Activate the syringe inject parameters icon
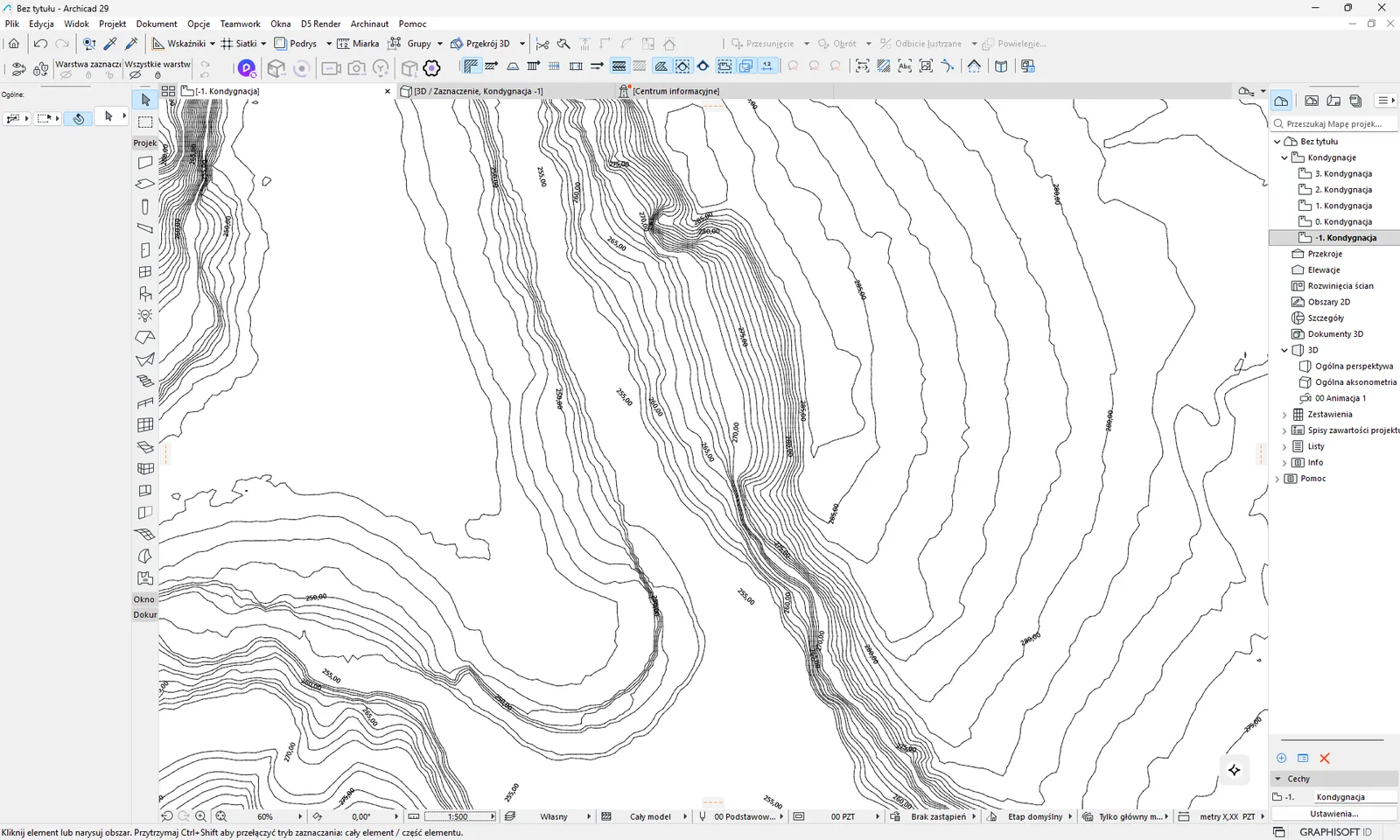The width and height of the screenshot is (1400, 840). pyautogui.click(x=132, y=43)
